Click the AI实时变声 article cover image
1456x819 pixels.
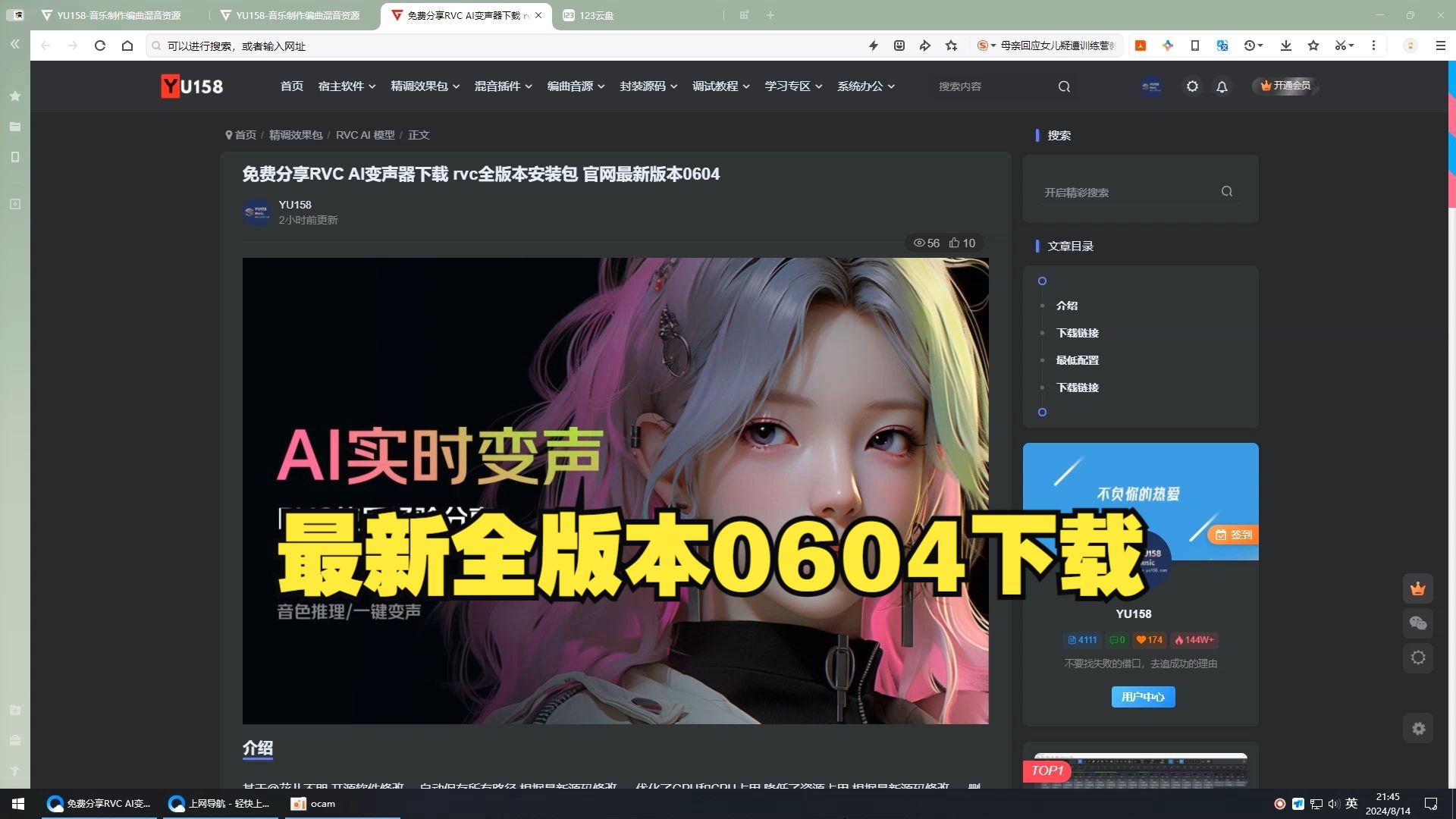pyautogui.click(x=615, y=491)
